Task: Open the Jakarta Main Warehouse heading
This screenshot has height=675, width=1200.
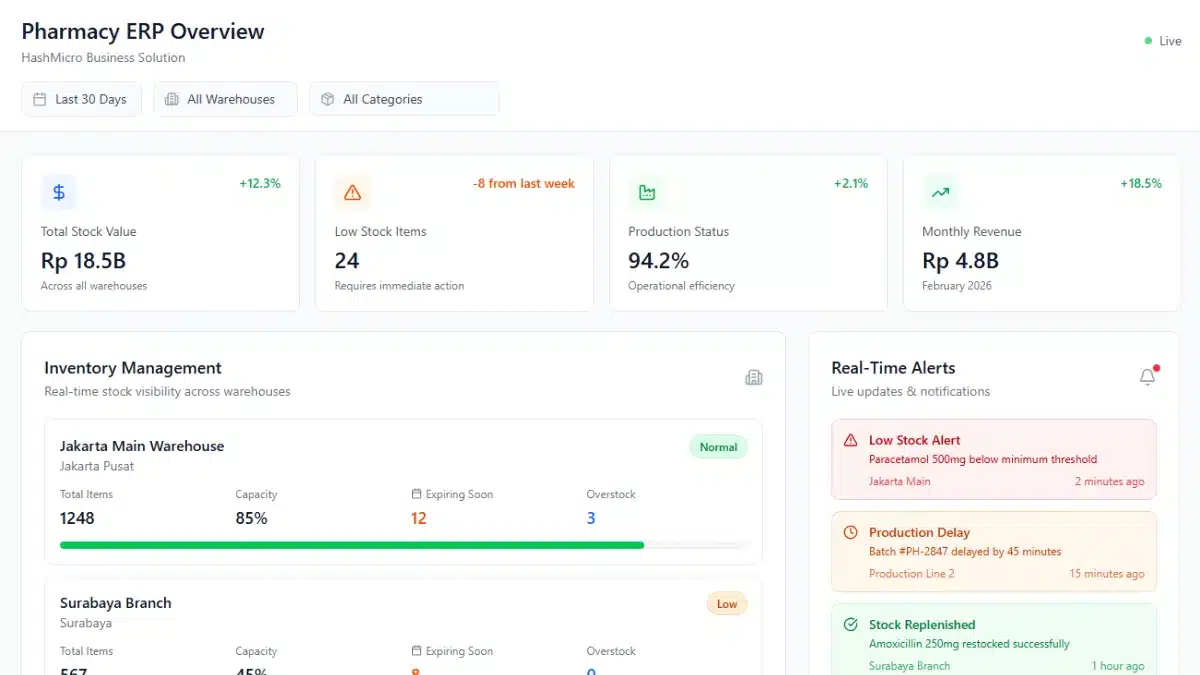Action: [142, 446]
